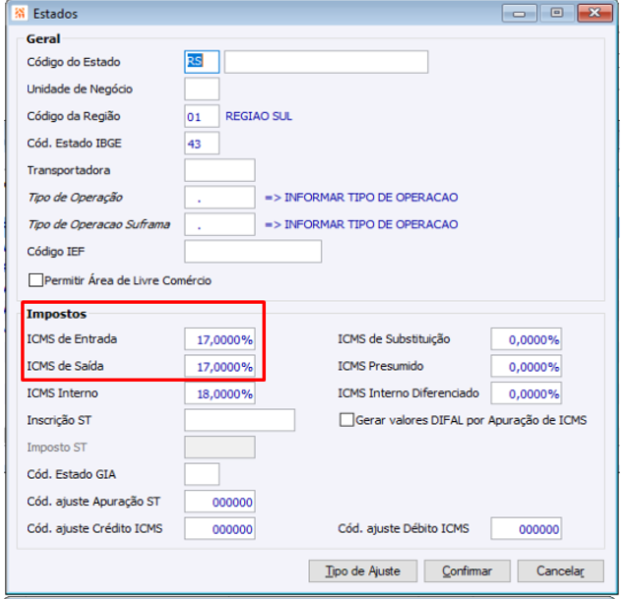Close the Estados window
This screenshot has width=621, height=599.
(594, 13)
